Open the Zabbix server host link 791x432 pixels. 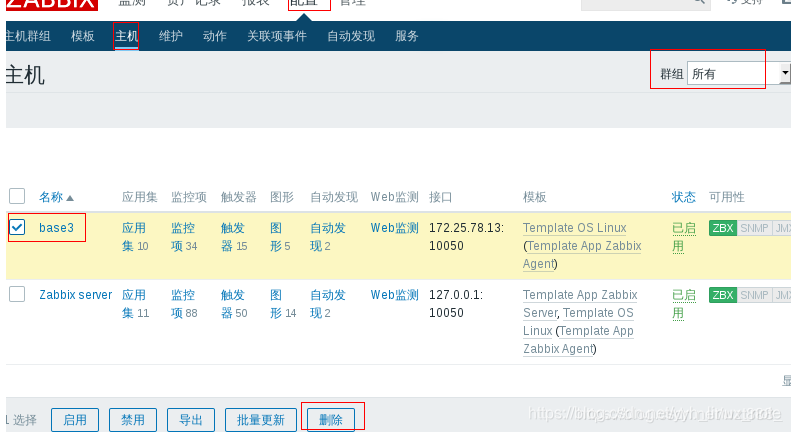[76, 295]
